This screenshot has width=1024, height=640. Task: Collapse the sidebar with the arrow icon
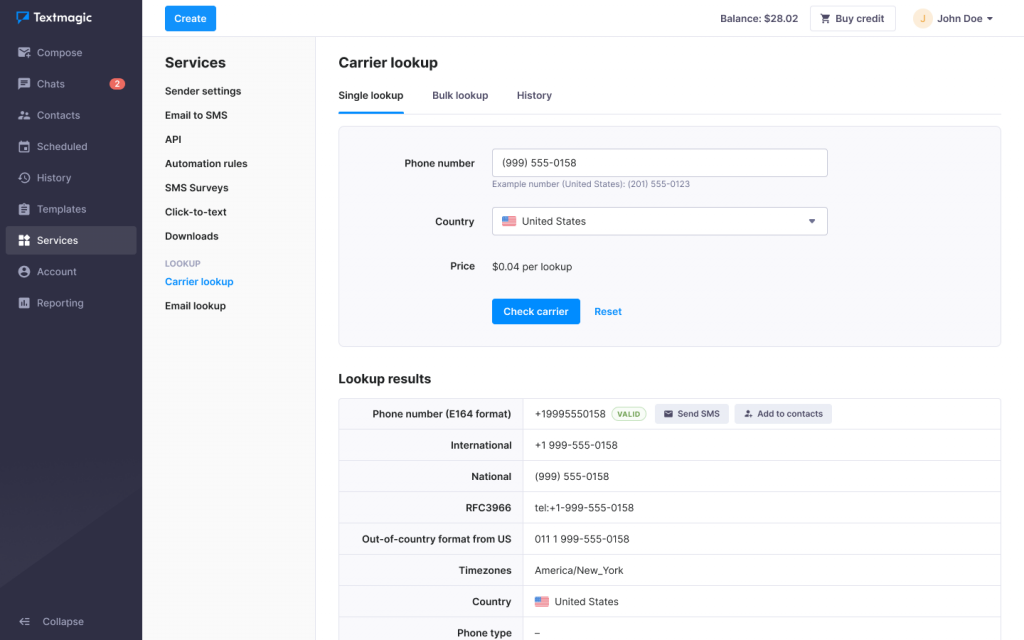click(24, 621)
